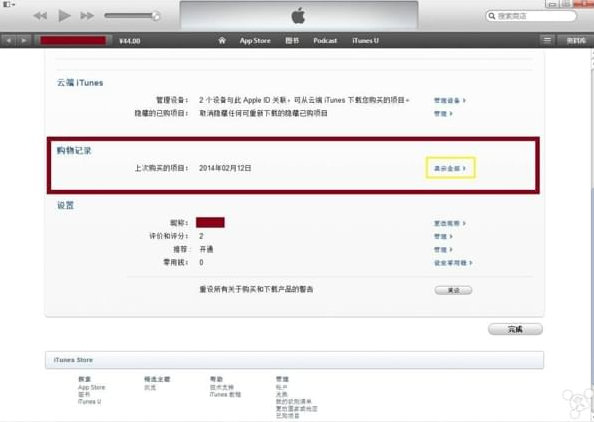This screenshot has height=422, width=594.
Task: Click 管理 link for reviews and ratings
Action: pos(443,236)
